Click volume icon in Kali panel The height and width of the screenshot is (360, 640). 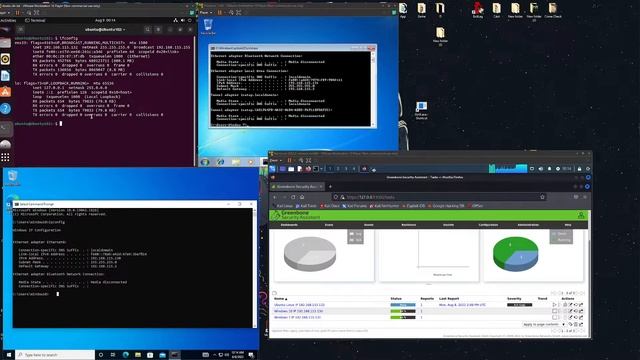541,169
